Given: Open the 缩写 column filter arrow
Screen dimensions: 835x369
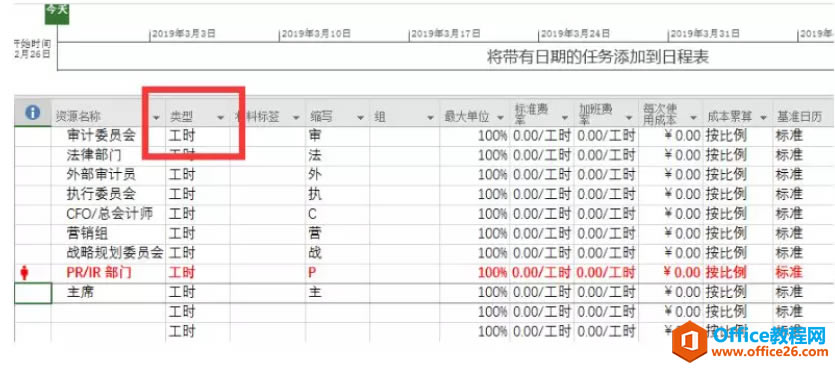Looking at the screenshot, I should (x=361, y=117).
